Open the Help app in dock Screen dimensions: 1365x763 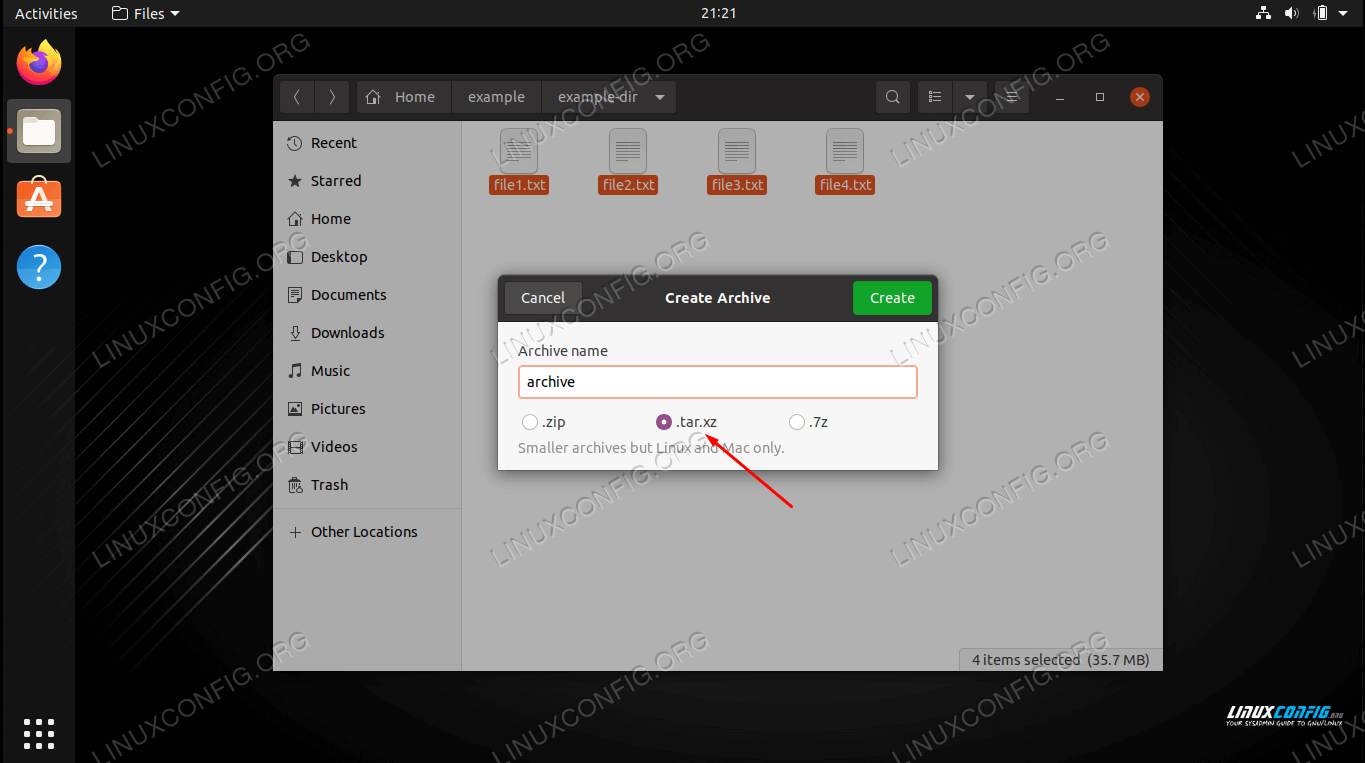pos(39,267)
